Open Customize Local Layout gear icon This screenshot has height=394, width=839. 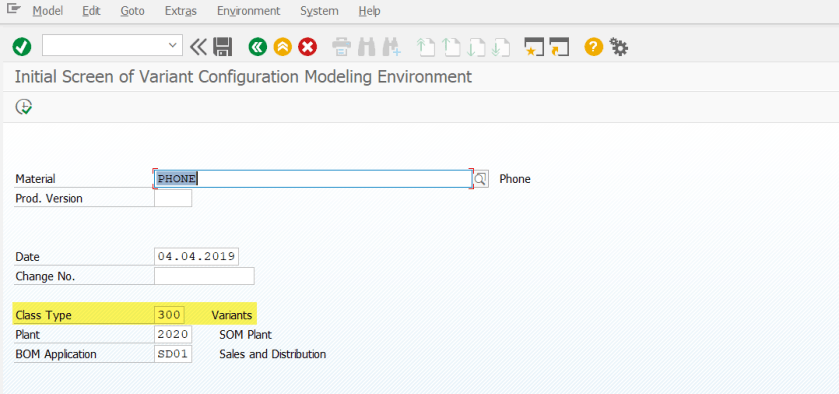pos(619,47)
